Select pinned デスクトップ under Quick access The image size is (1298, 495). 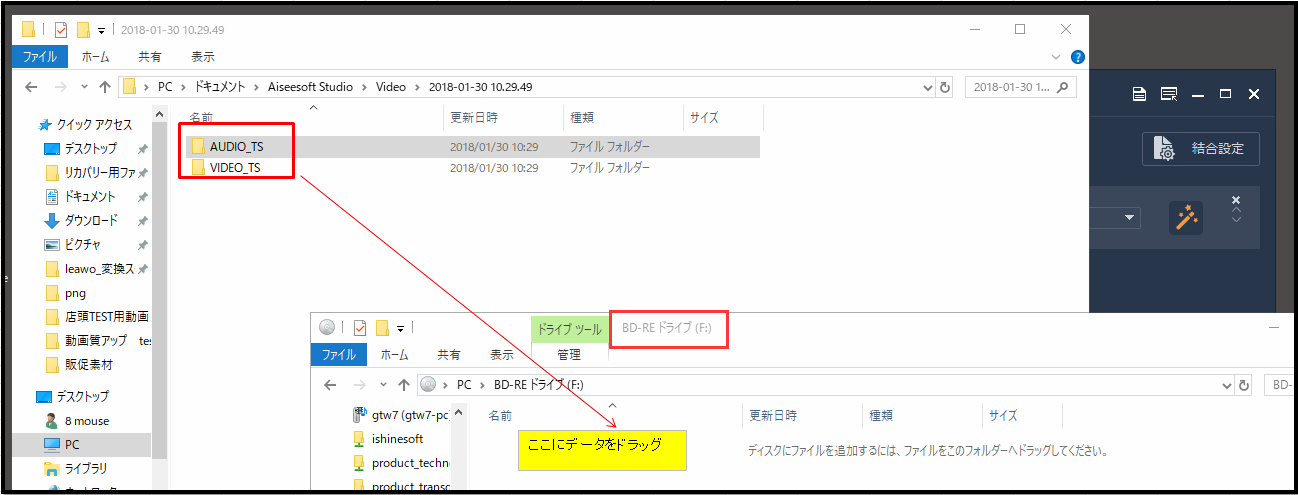tap(92, 148)
